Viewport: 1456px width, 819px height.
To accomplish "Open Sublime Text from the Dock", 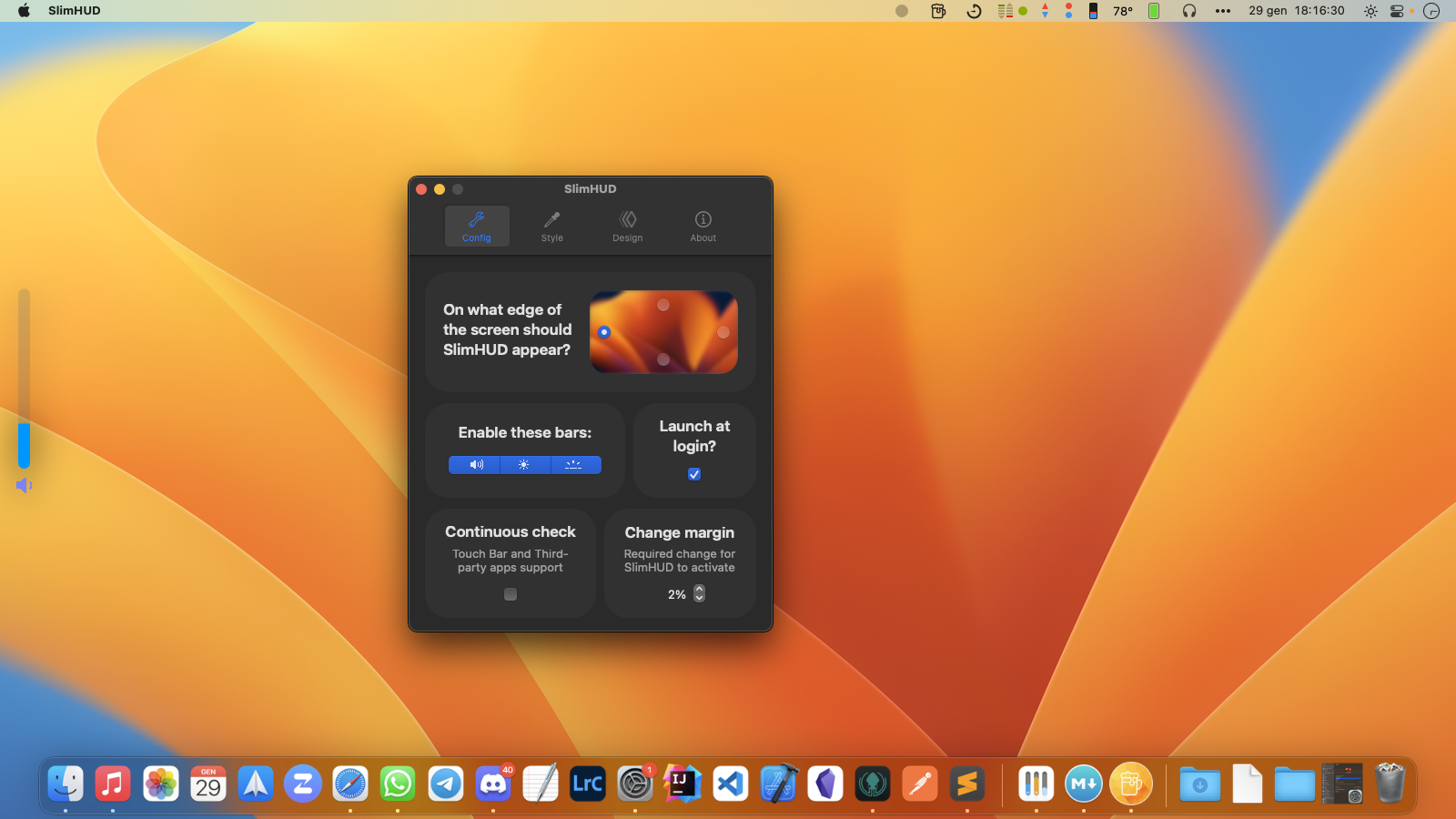I will point(967,784).
